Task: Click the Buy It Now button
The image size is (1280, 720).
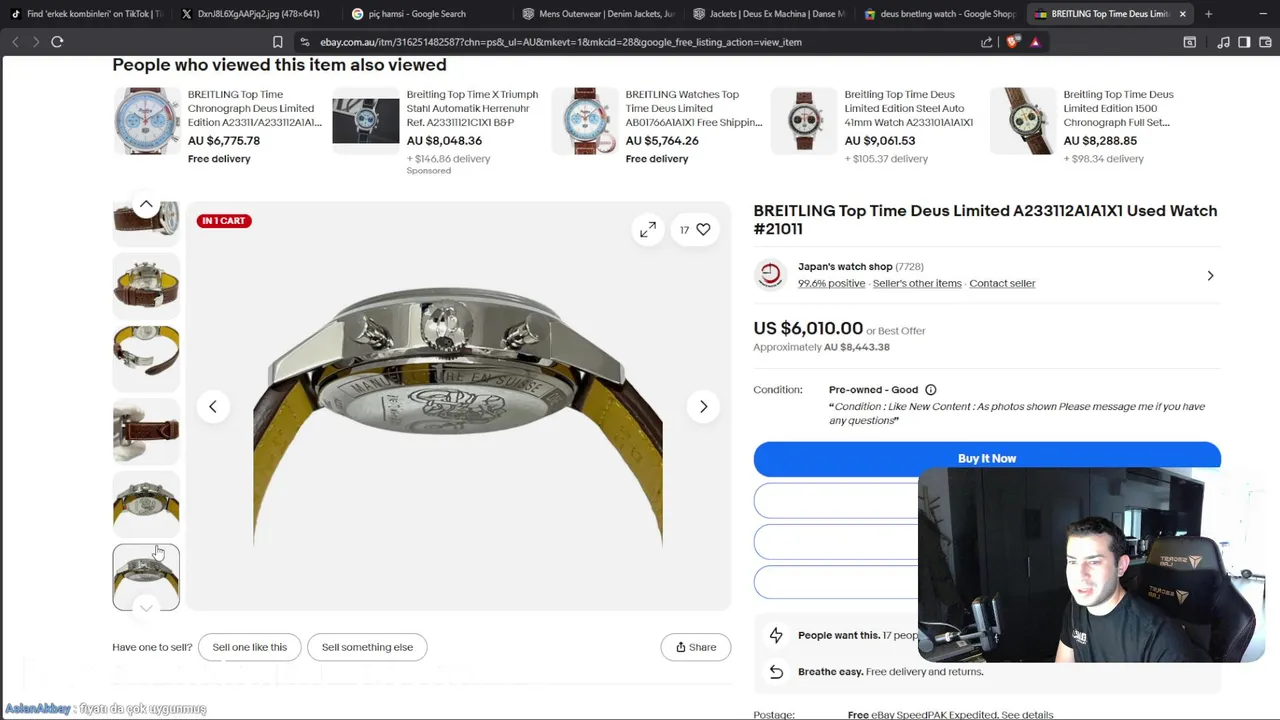Action: coord(987,458)
